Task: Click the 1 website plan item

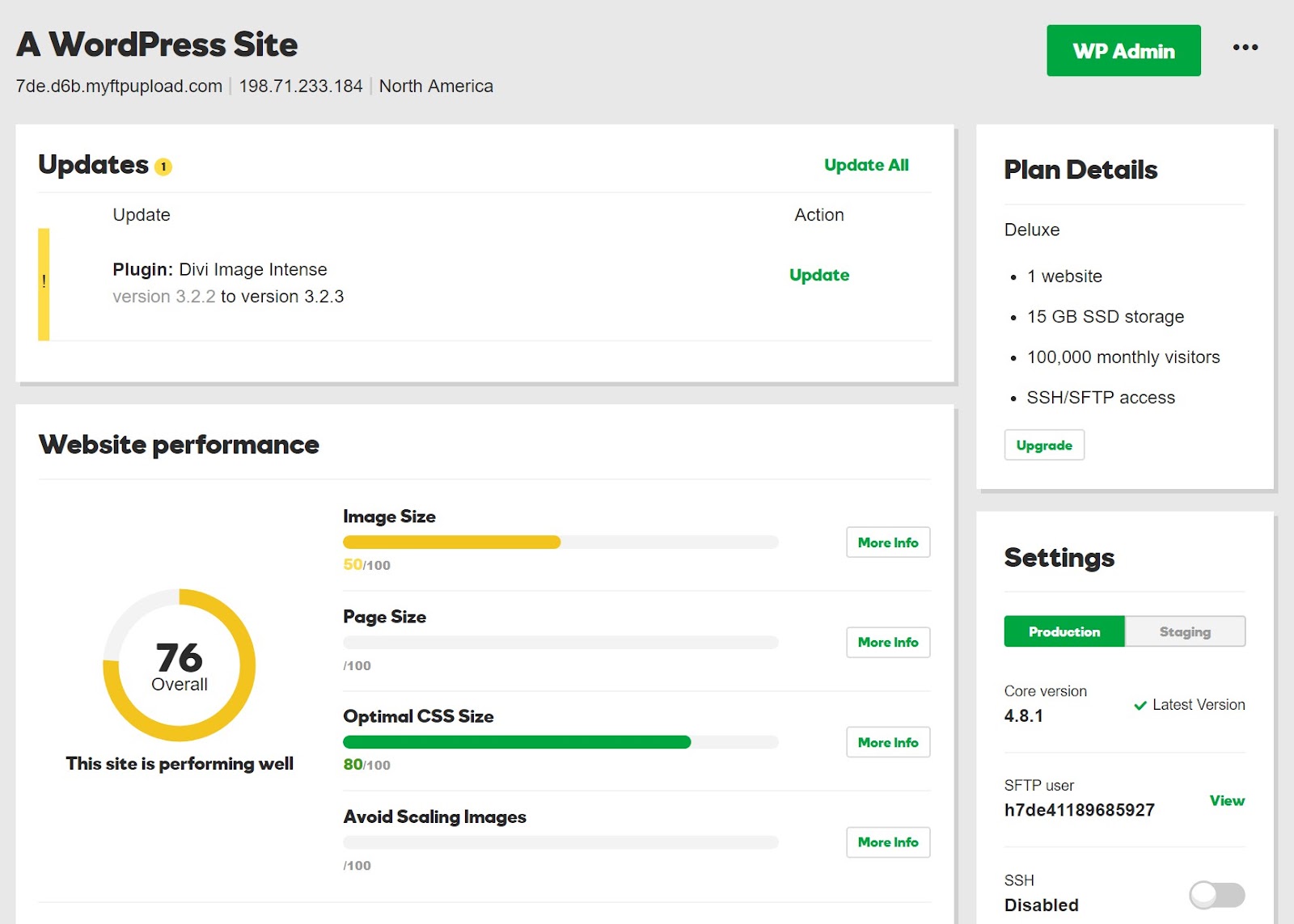Action: coord(1064,276)
